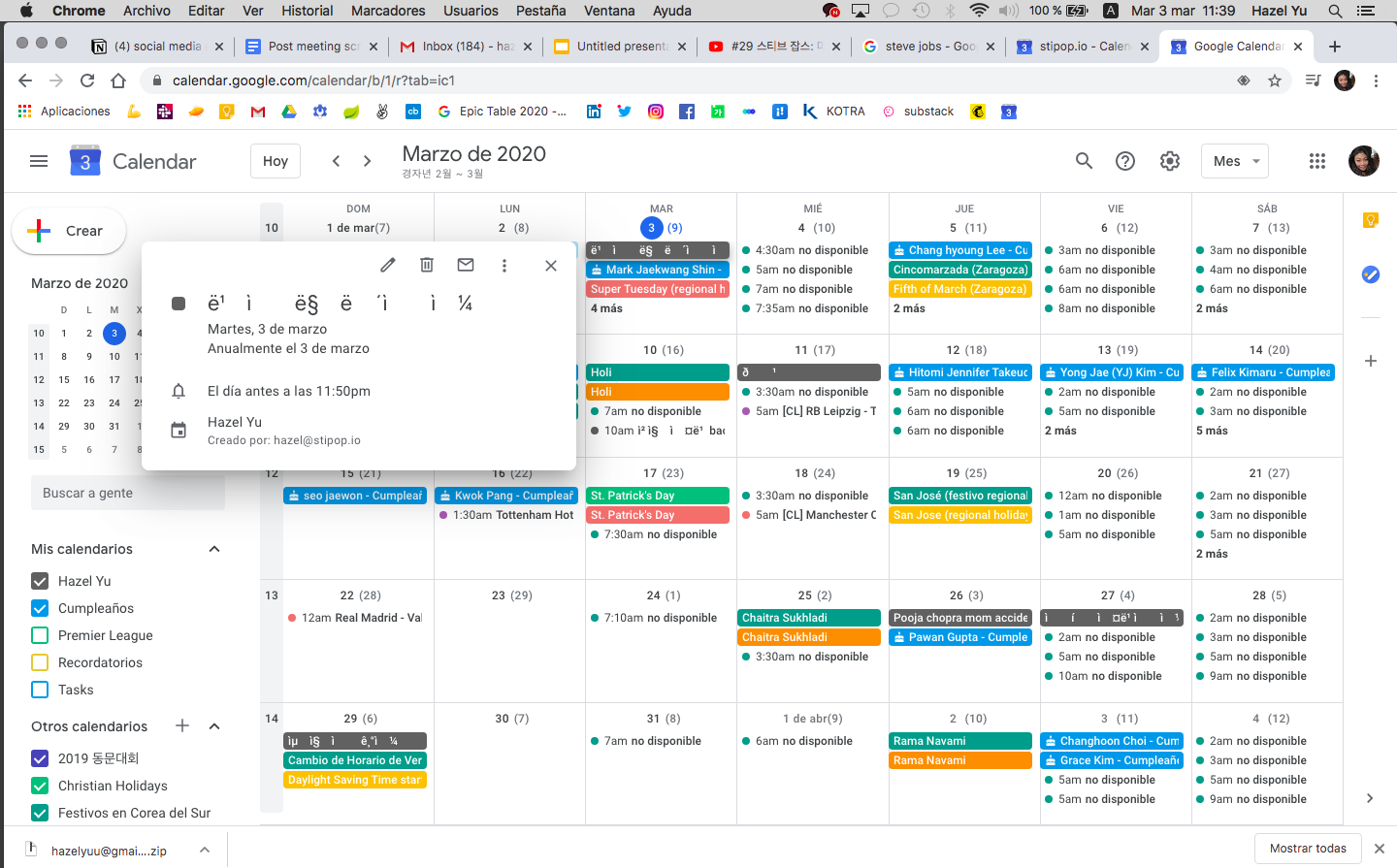Open the calendar search magnifier
Image resolution: width=1397 pixels, height=868 pixels.
coord(1084,161)
